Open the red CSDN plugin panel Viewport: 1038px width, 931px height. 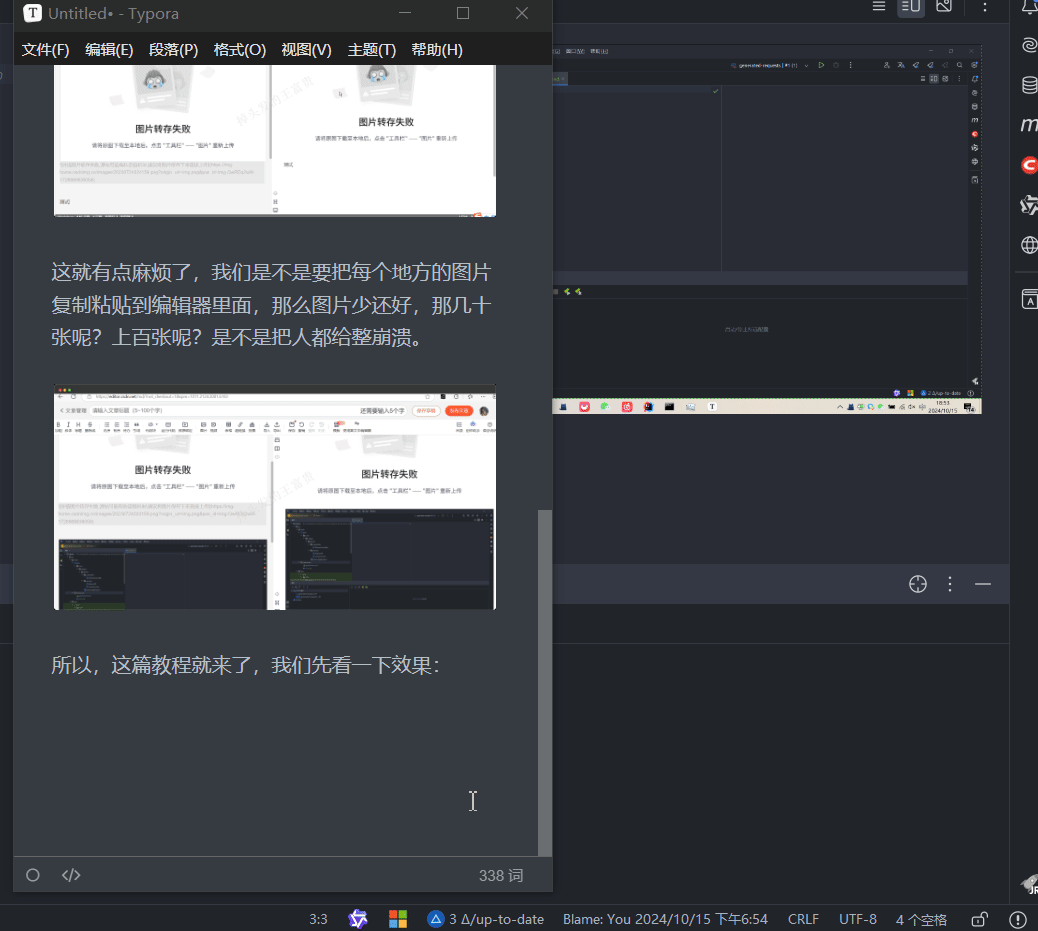[x=1029, y=165]
